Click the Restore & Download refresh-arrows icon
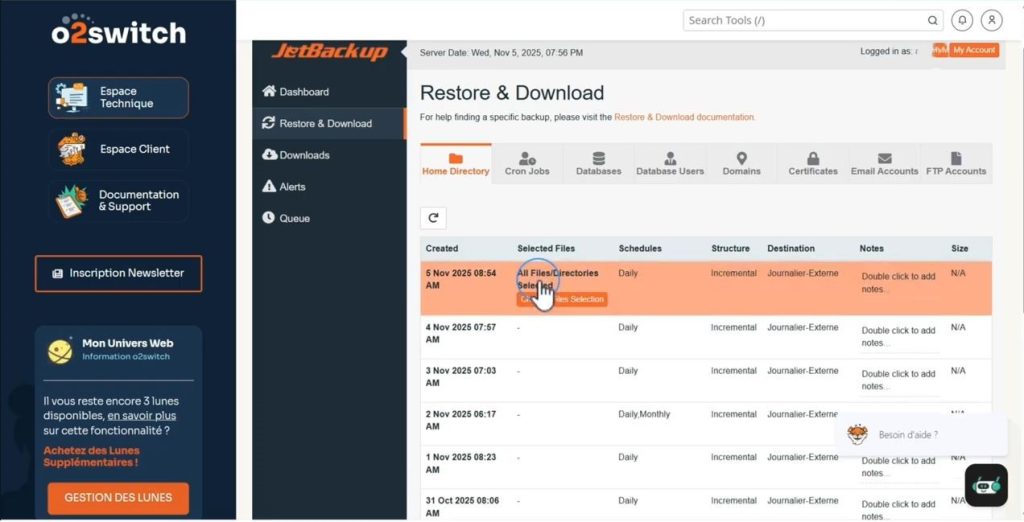 pos(268,123)
